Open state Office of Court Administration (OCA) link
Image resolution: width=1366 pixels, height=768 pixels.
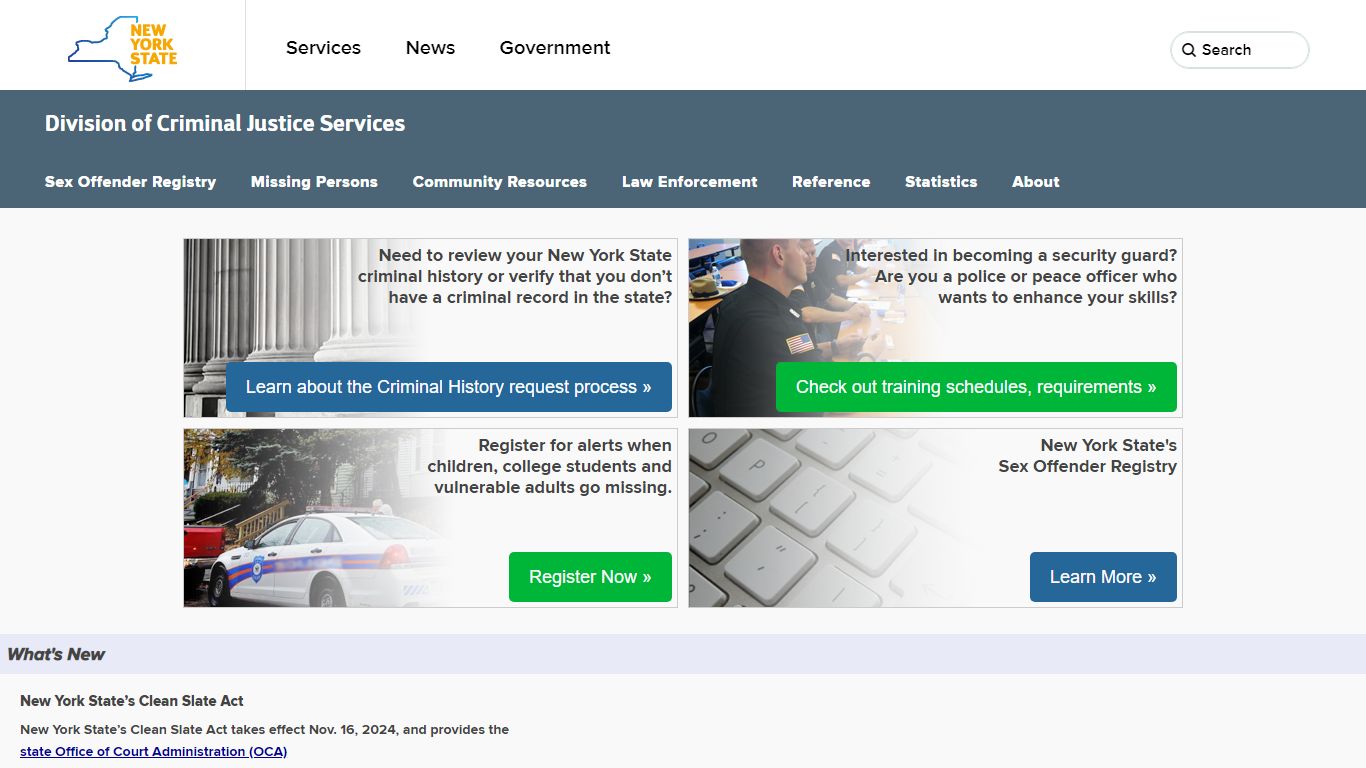[x=153, y=752]
